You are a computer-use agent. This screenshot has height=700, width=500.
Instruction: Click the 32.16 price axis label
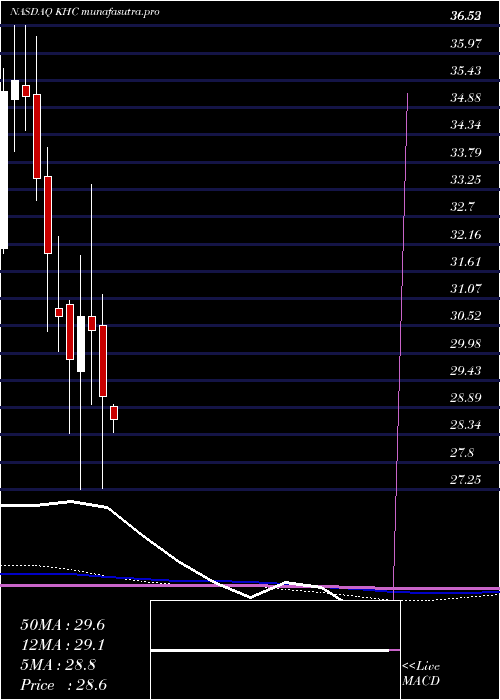(x=466, y=234)
